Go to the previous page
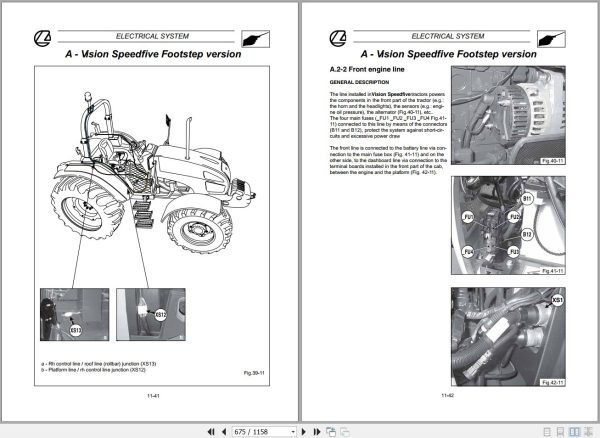 point(224,432)
